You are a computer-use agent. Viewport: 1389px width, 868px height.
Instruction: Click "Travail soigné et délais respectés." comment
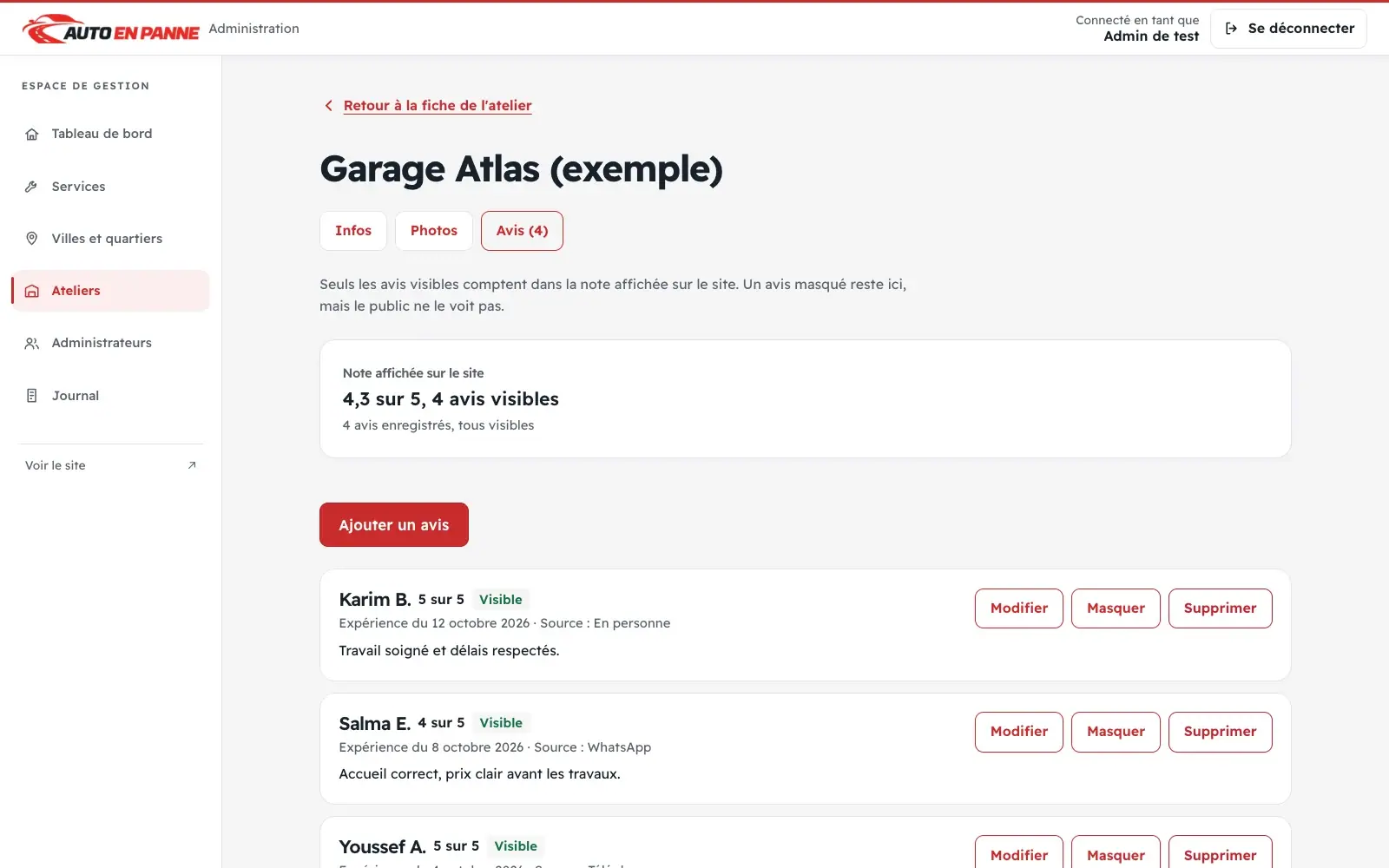coord(449,651)
